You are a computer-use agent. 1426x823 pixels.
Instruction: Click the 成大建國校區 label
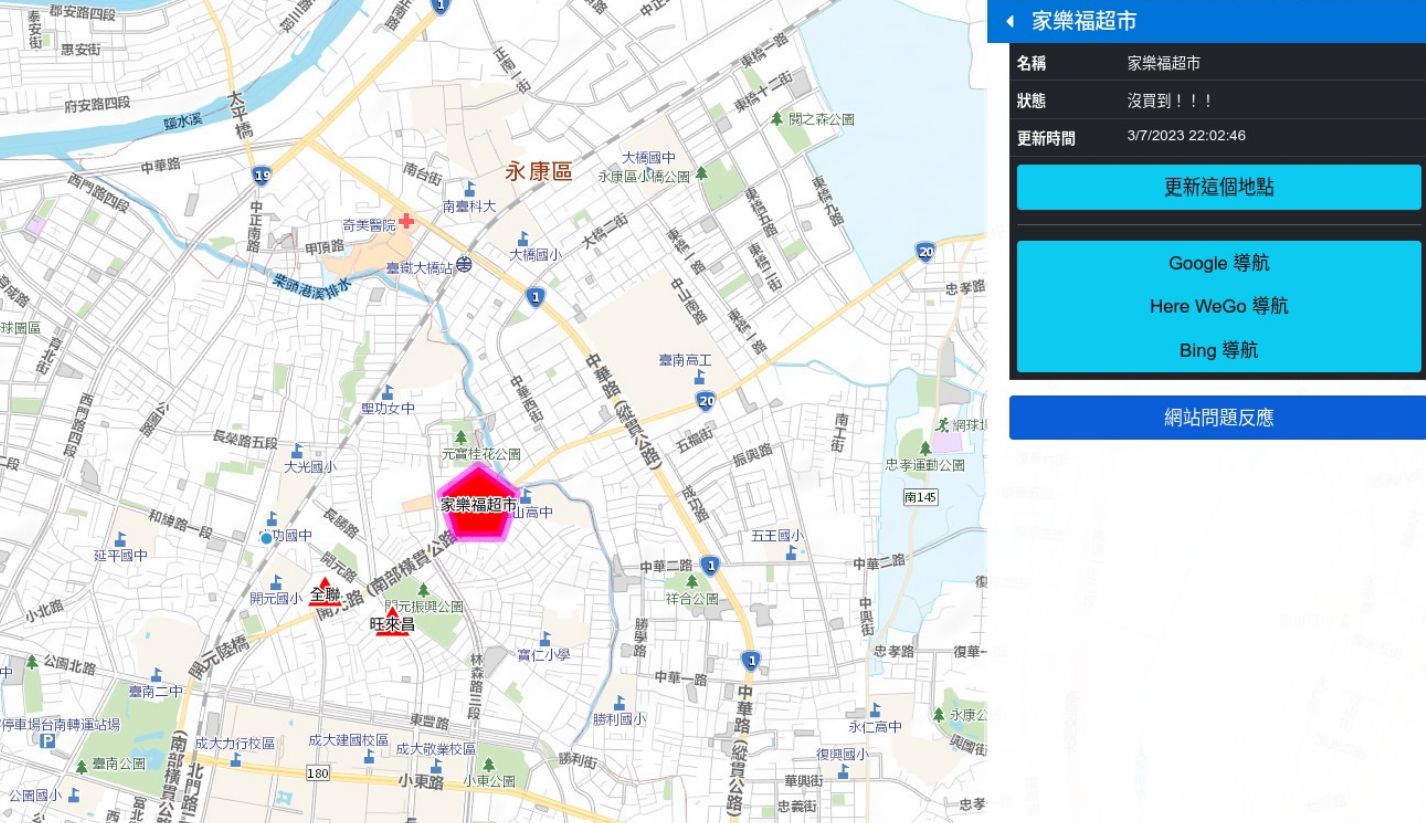tap(348, 740)
